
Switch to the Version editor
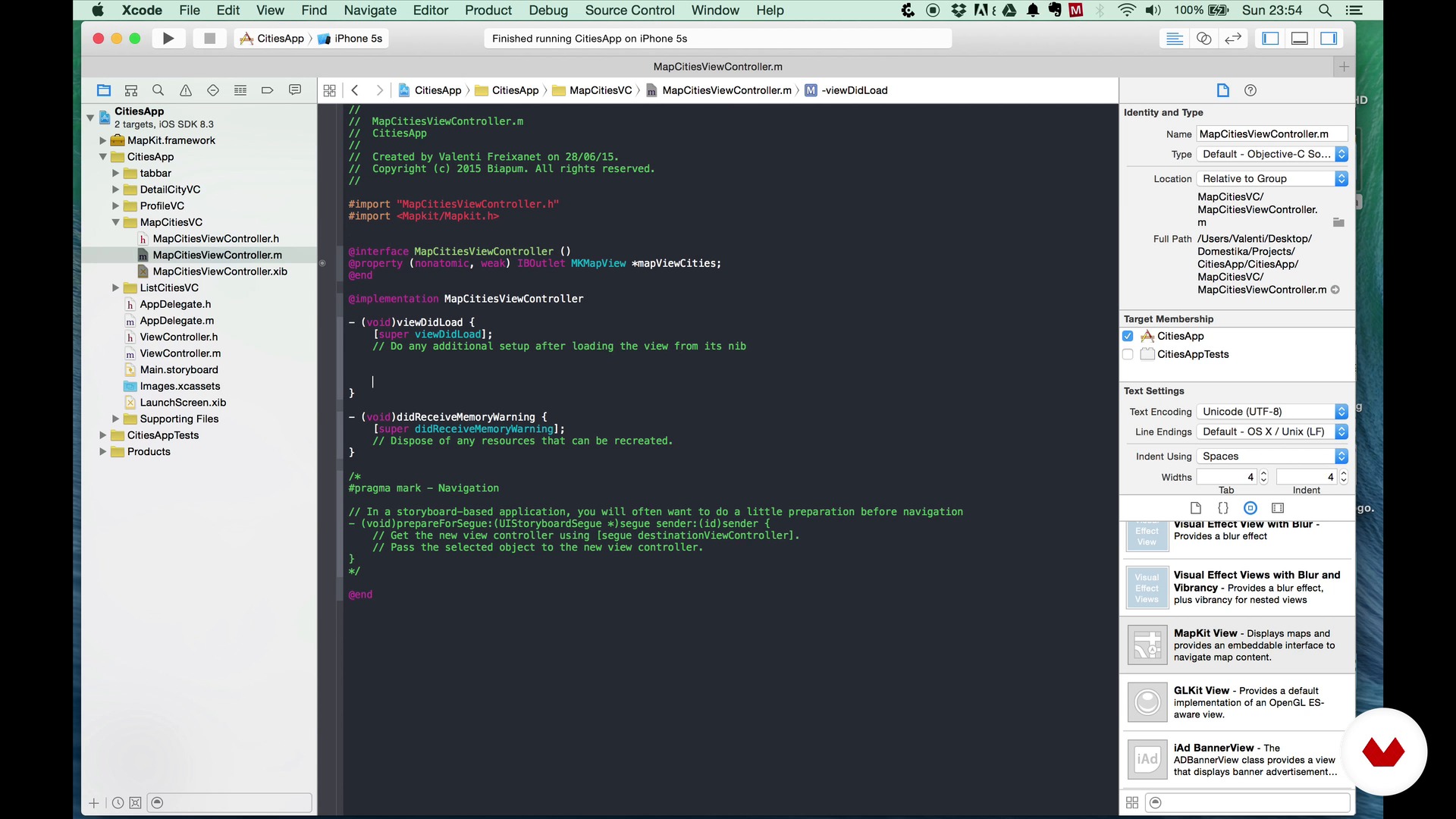click(x=1234, y=39)
